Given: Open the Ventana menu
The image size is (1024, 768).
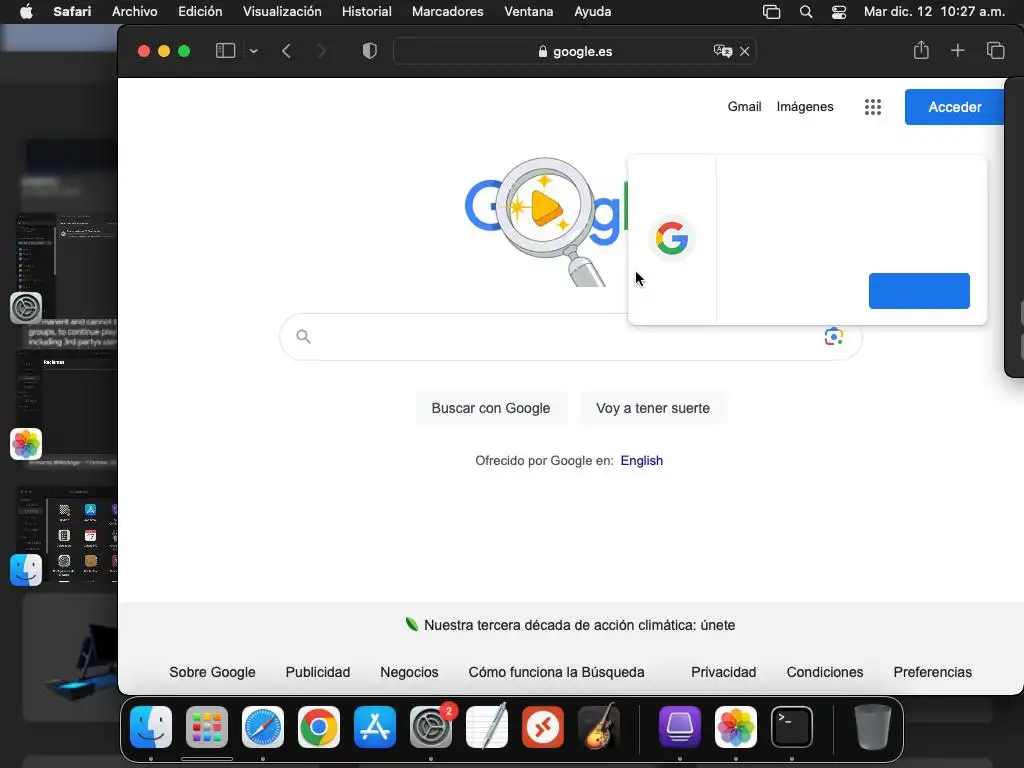Looking at the screenshot, I should [x=528, y=11].
